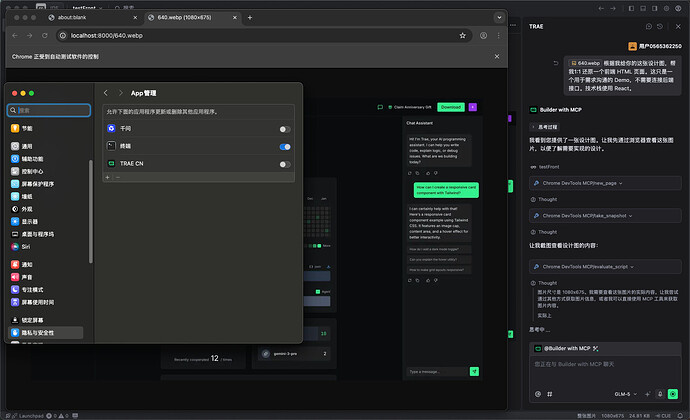Dismiss the Chrome automation notice bar

pyautogui.click(x=497, y=57)
